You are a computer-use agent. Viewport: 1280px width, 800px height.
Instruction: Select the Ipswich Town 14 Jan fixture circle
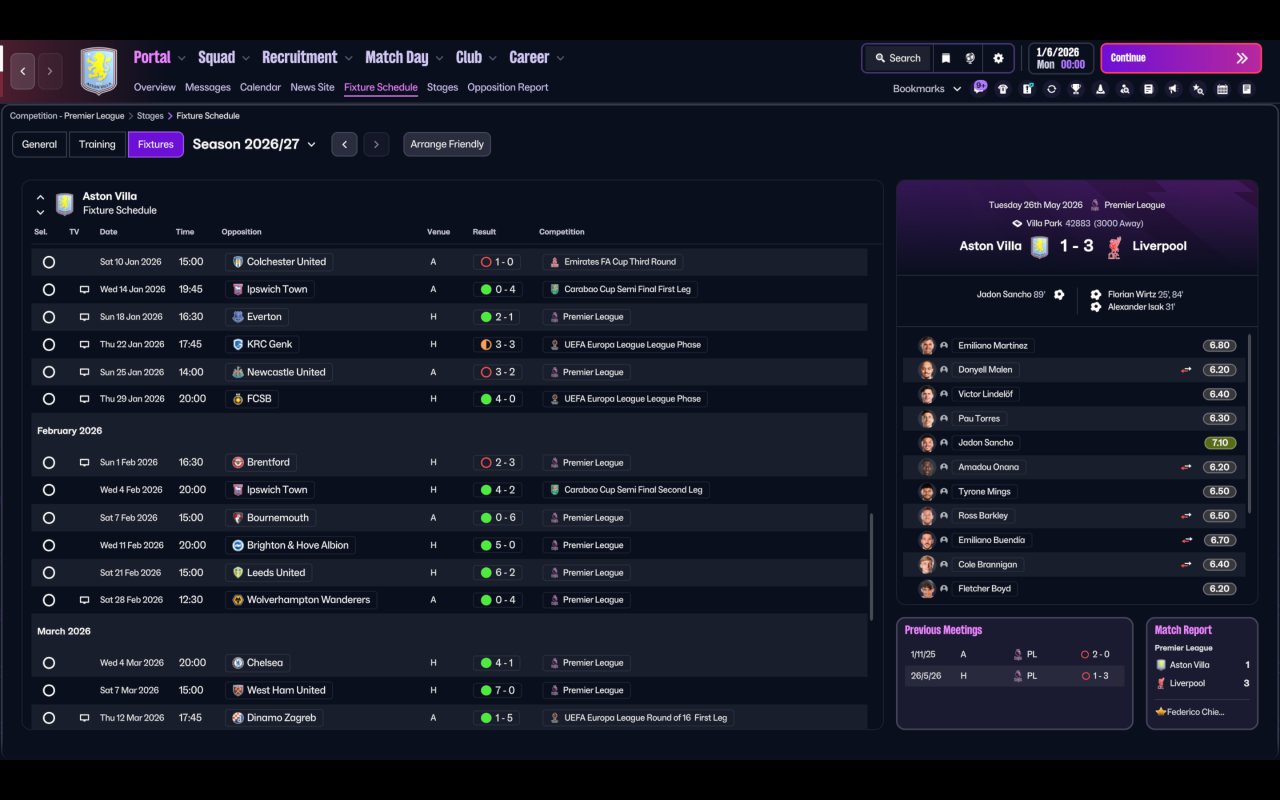(x=49, y=289)
